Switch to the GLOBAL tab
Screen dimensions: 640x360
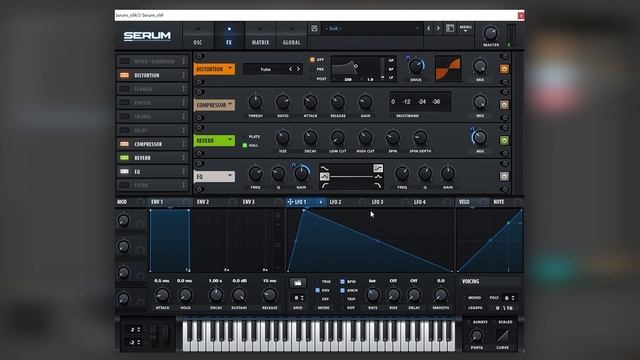click(291, 36)
